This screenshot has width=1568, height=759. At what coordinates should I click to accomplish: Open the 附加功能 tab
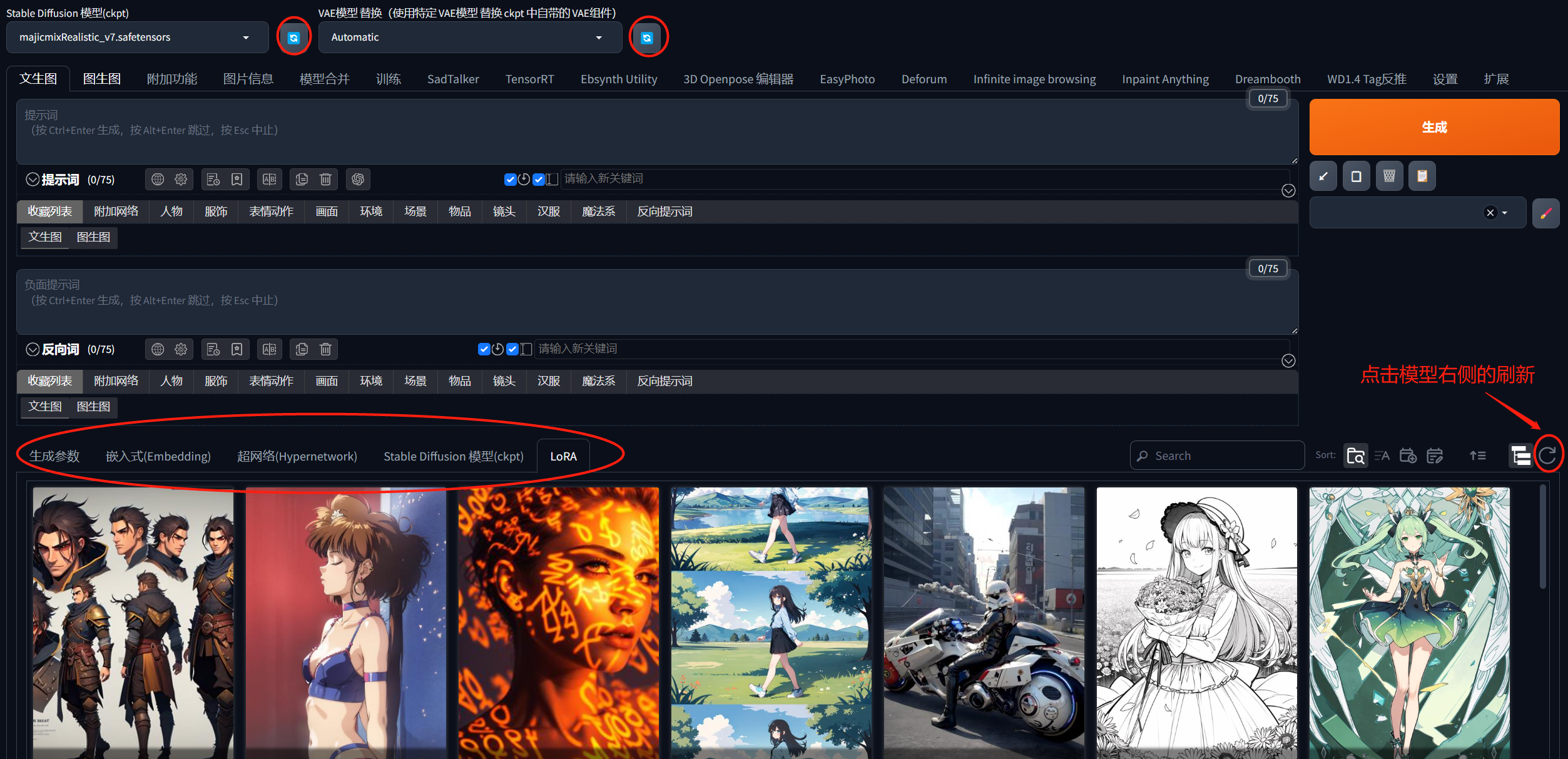pos(172,79)
